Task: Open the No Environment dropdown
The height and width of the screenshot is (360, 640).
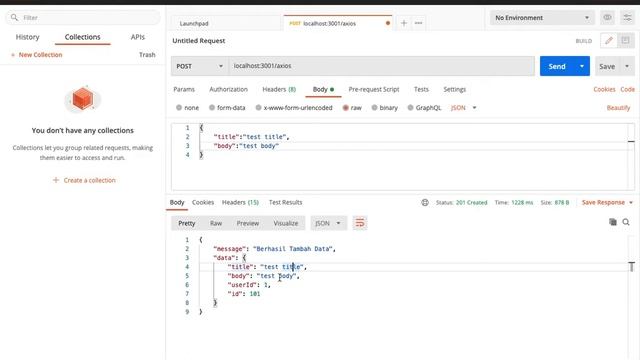Action: [x=542, y=18]
